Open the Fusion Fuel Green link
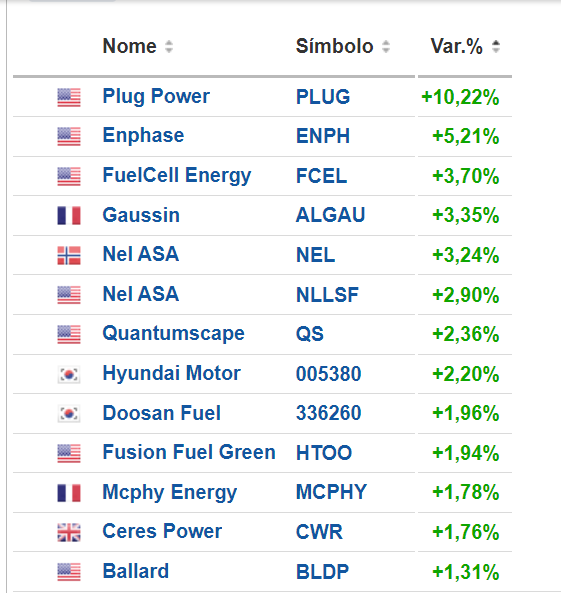The height and width of the screenshot is (593, 561). pos(189,452)
